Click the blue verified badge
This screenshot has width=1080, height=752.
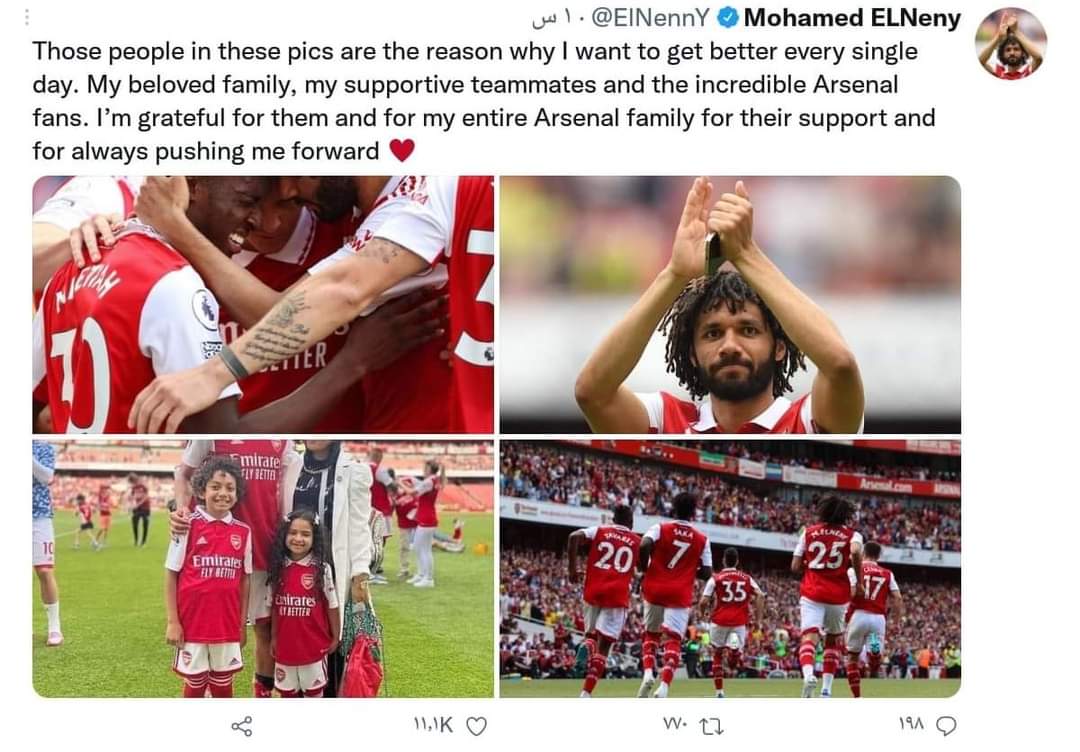[x=727, y=18]
